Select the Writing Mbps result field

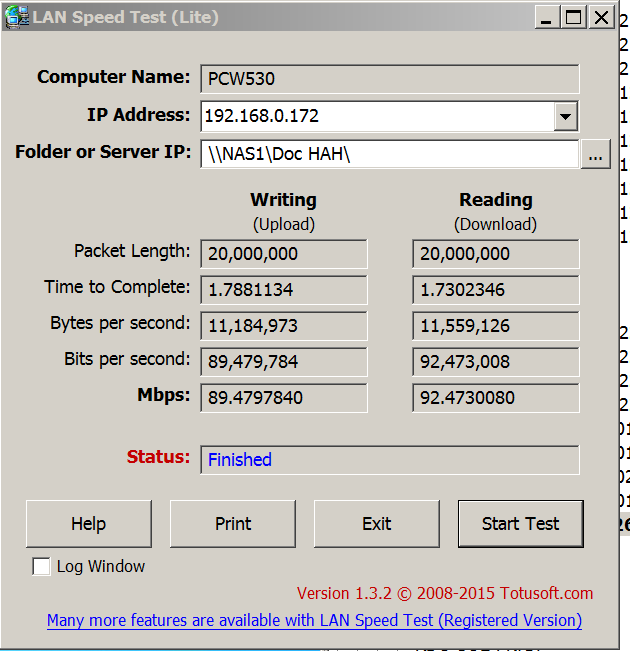click(x=283, y=398)
